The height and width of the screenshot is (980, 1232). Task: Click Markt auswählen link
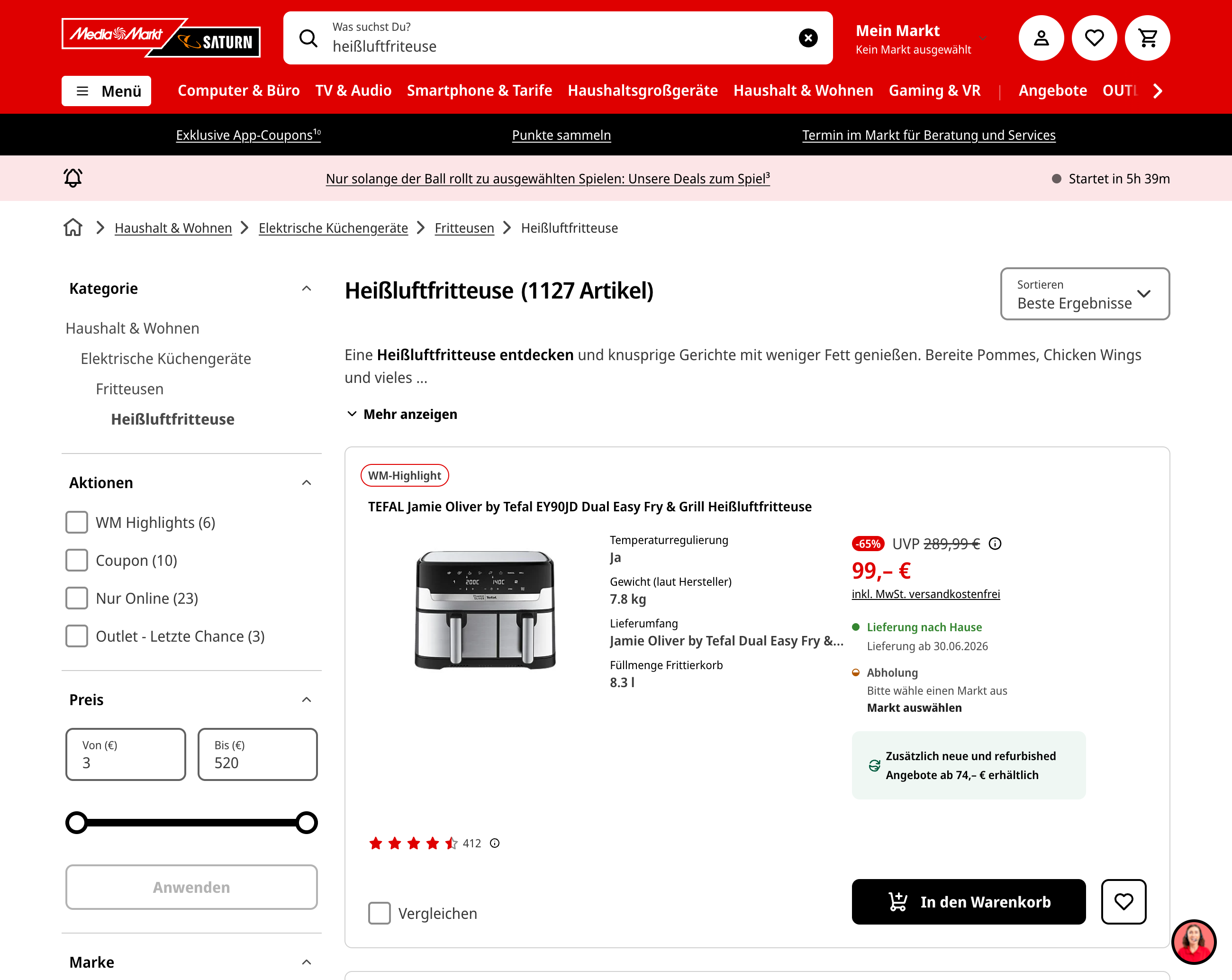coord(914,708)
